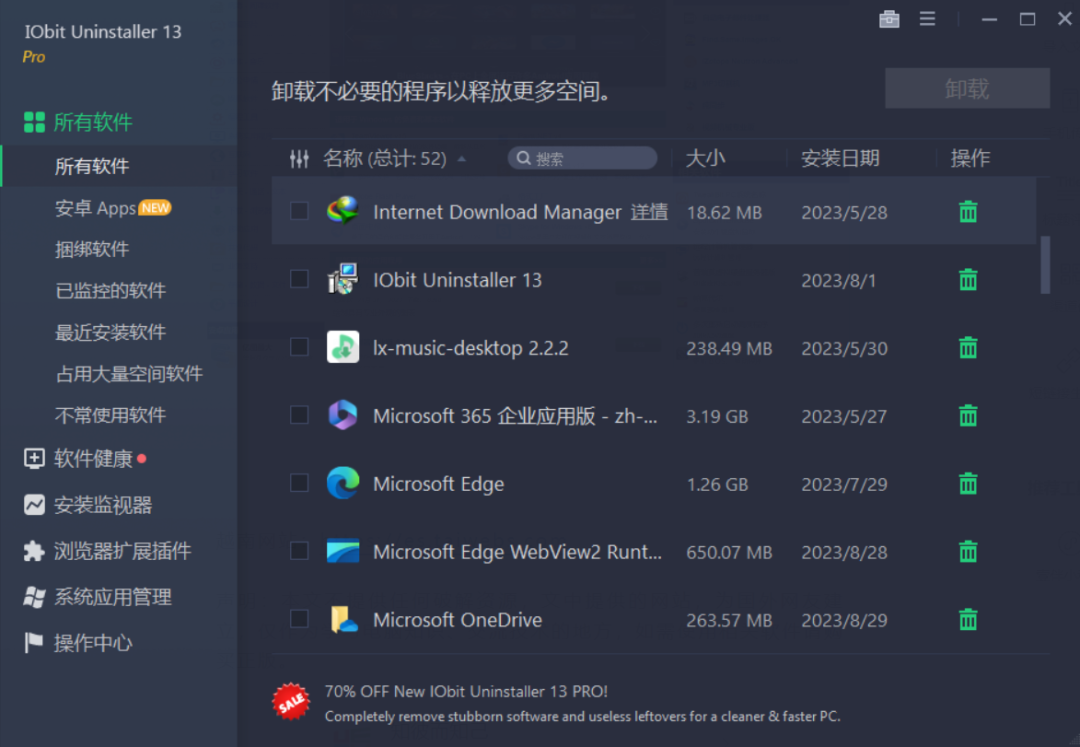Open the toolbox icon in title bar
Image resolution: width=1080 pixels, height=747 pixels.
(889, 19)
